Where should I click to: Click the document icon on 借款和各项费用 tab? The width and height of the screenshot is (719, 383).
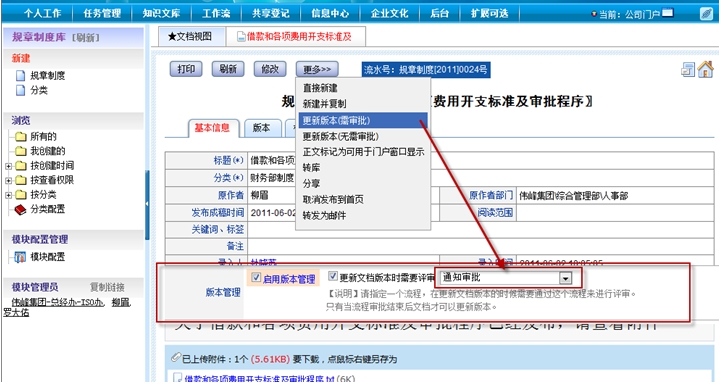(x=241, y=37)
